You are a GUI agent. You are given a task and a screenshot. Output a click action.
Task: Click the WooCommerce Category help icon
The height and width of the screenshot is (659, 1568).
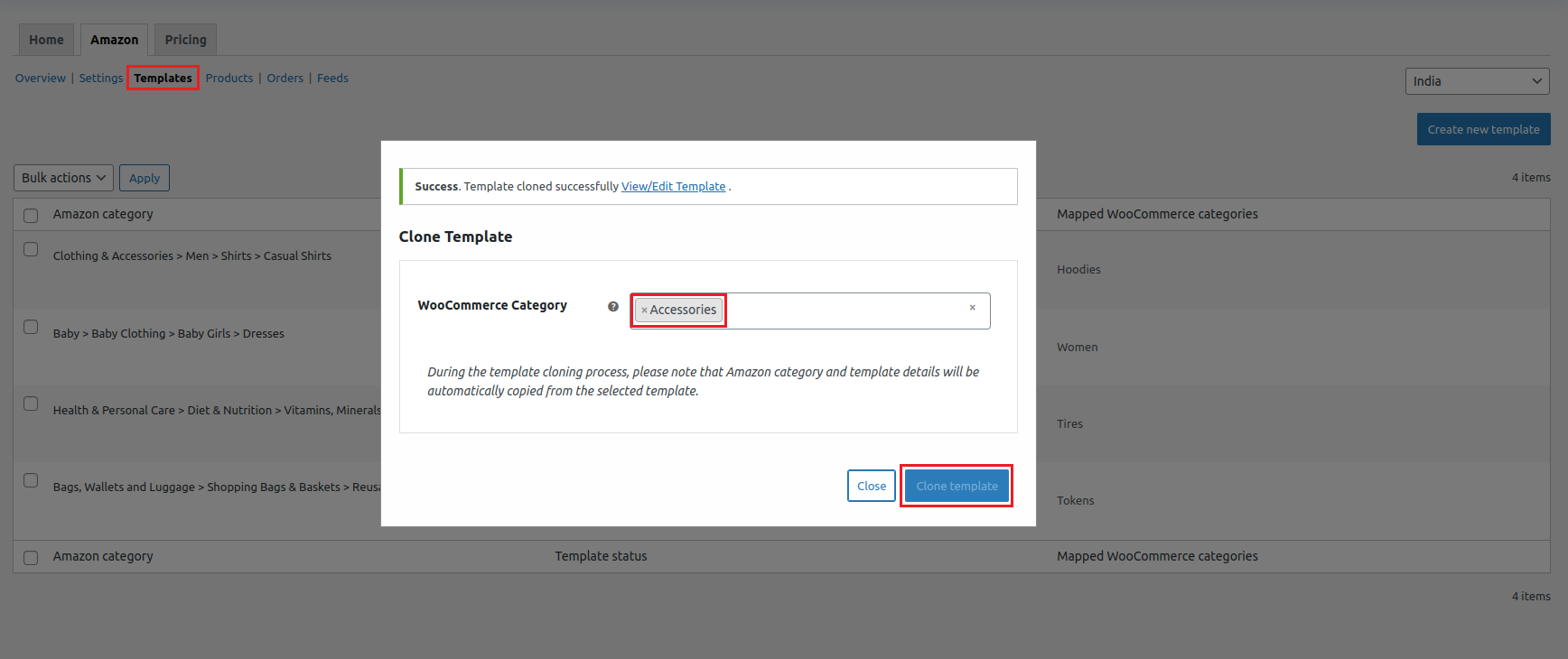[x=613, y=307]
